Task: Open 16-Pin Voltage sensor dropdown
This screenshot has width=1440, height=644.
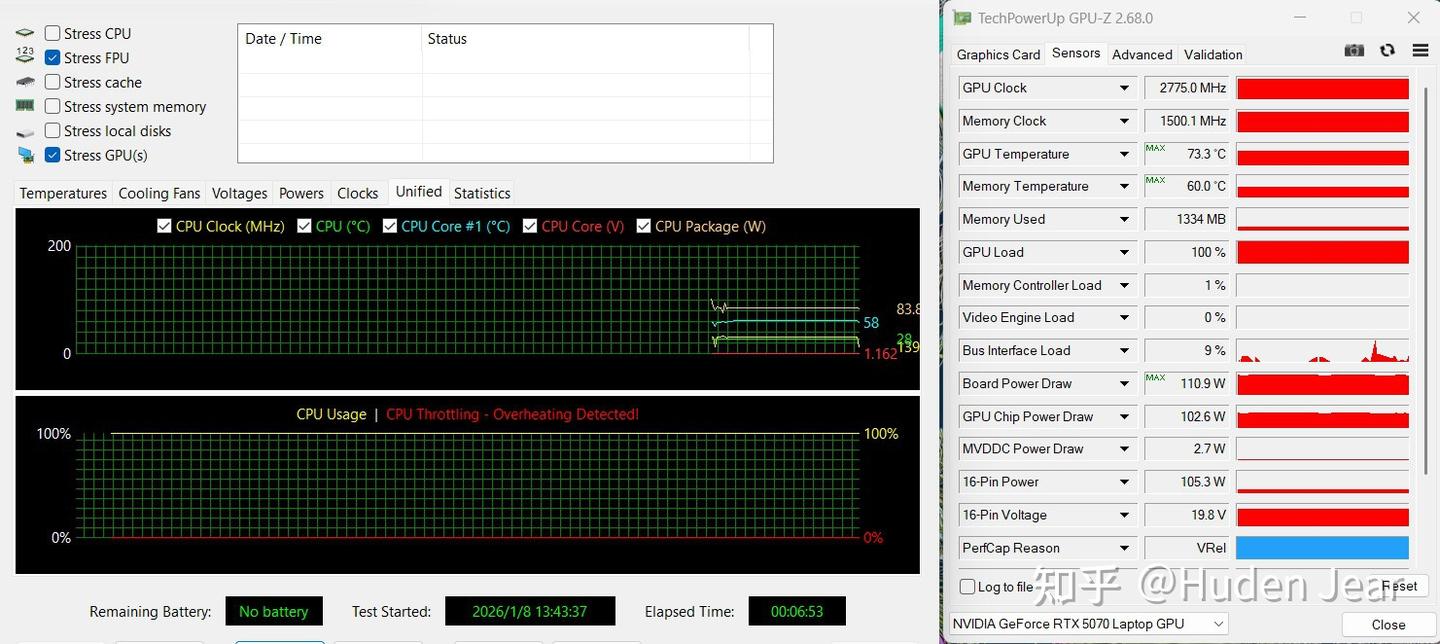Action: (1125, 515)
